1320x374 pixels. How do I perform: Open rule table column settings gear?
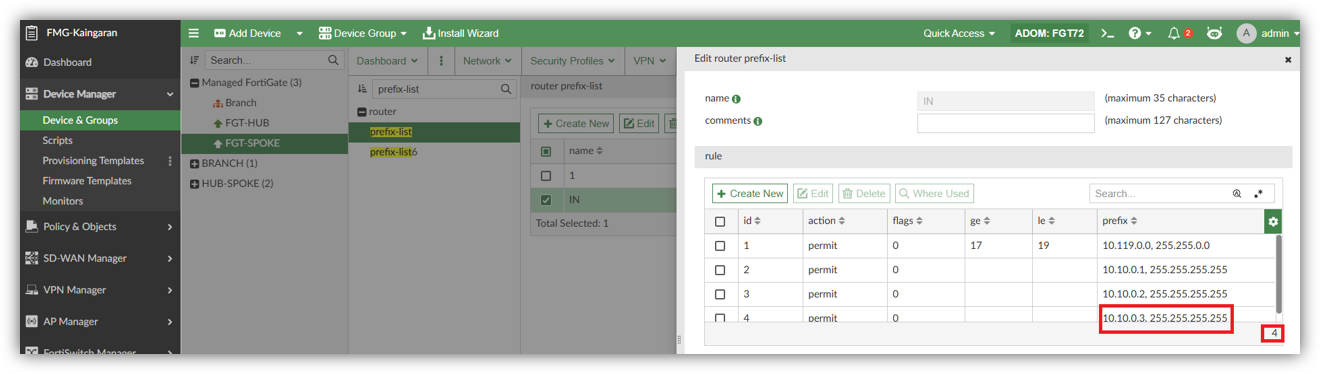1273,221
